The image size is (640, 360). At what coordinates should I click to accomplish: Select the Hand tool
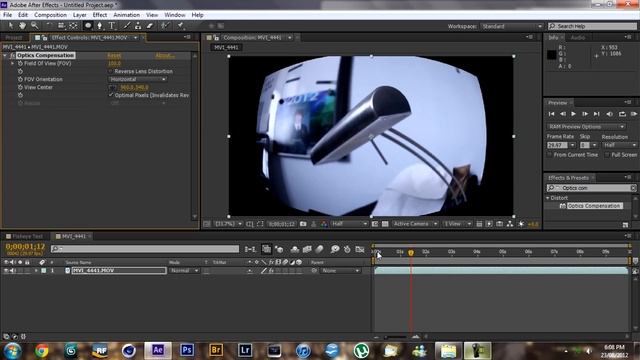22,26
